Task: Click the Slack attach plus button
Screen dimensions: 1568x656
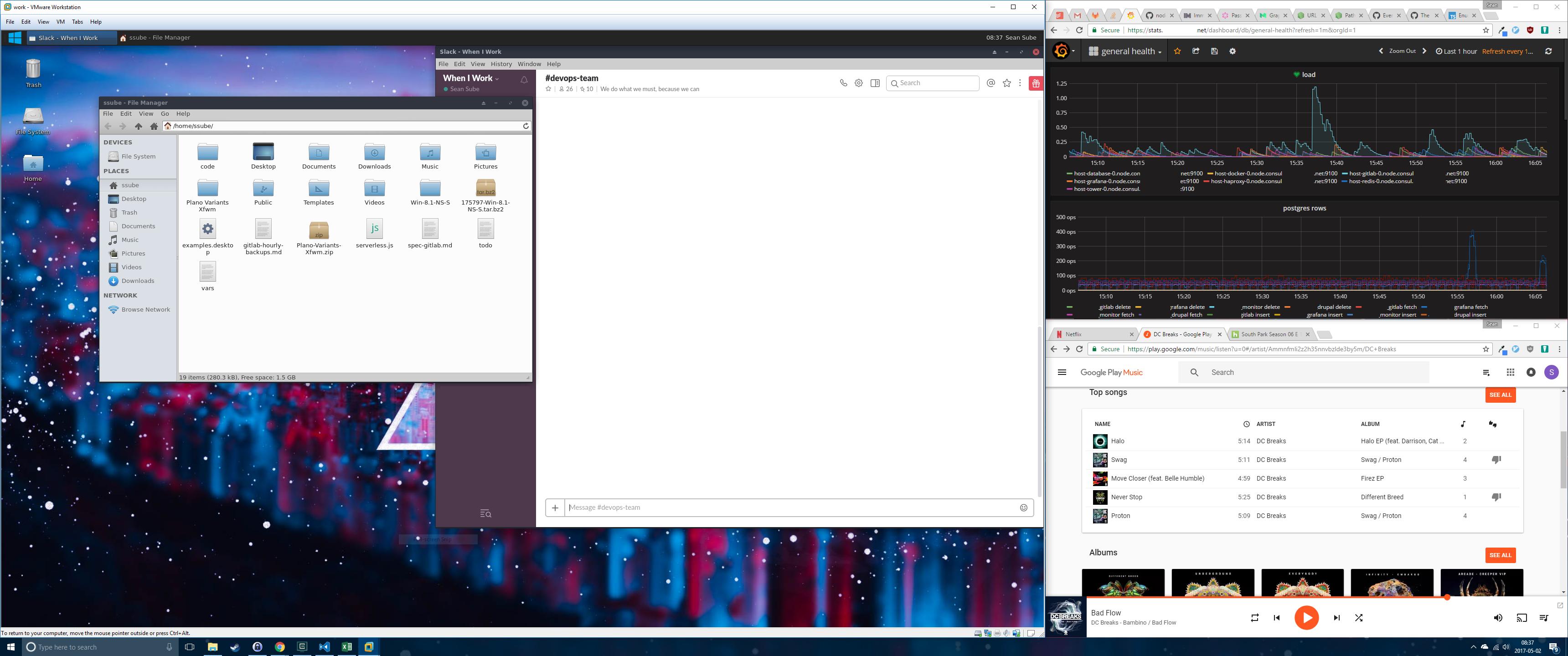Action: [555, 507]
